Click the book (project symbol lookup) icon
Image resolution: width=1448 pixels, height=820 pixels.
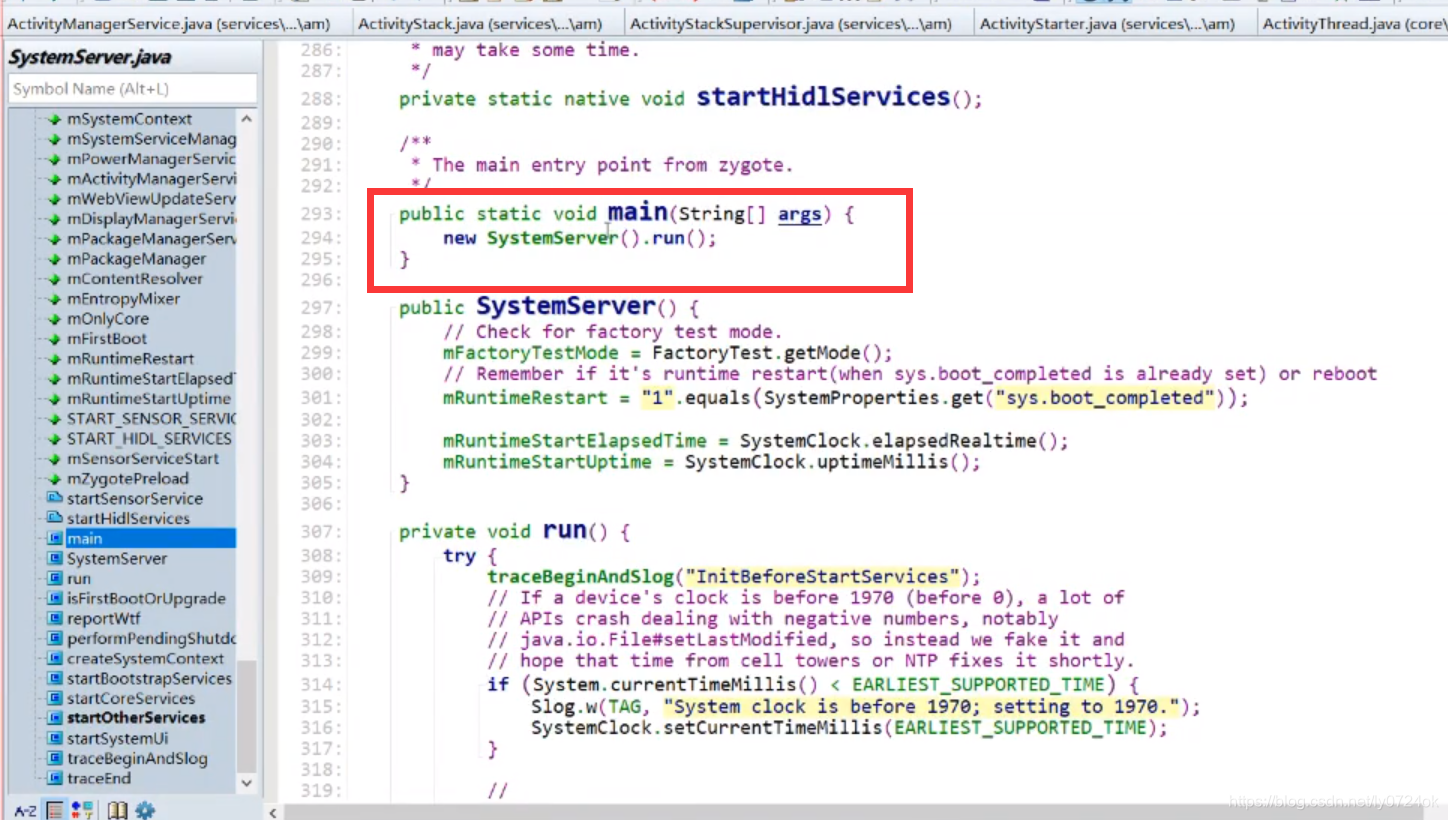(118, 809)
